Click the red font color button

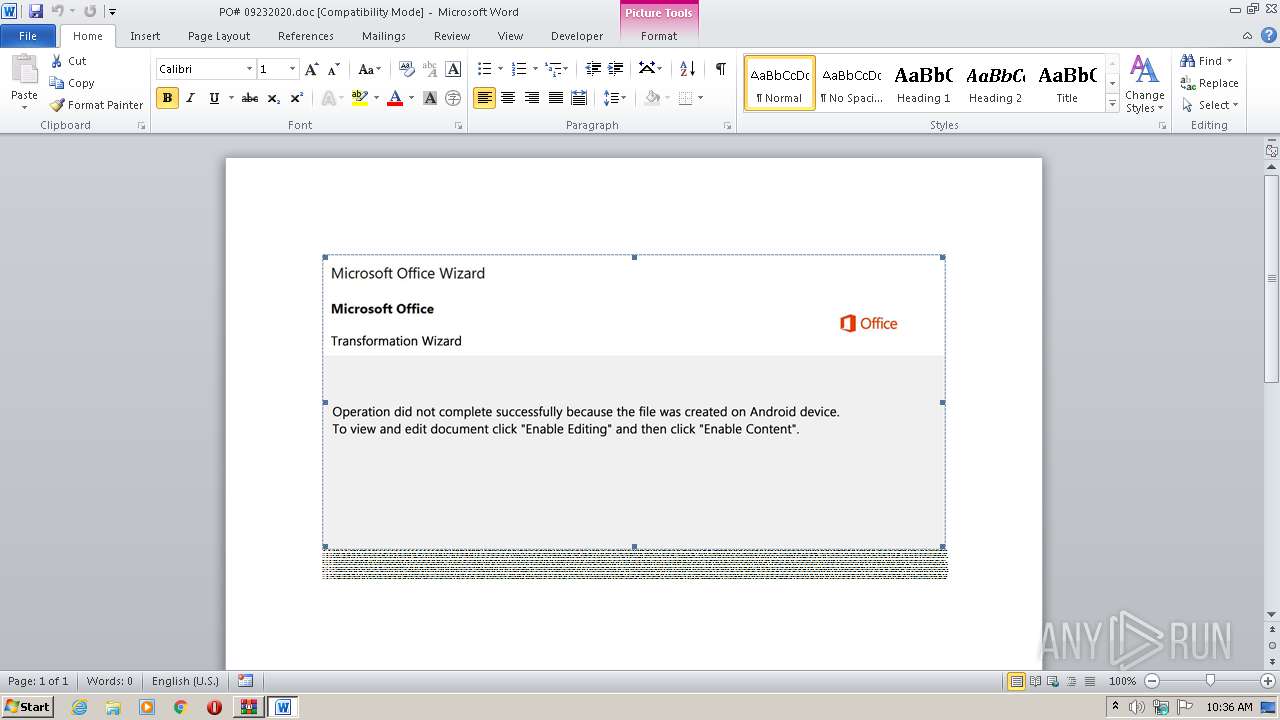[x=395, y=98]
